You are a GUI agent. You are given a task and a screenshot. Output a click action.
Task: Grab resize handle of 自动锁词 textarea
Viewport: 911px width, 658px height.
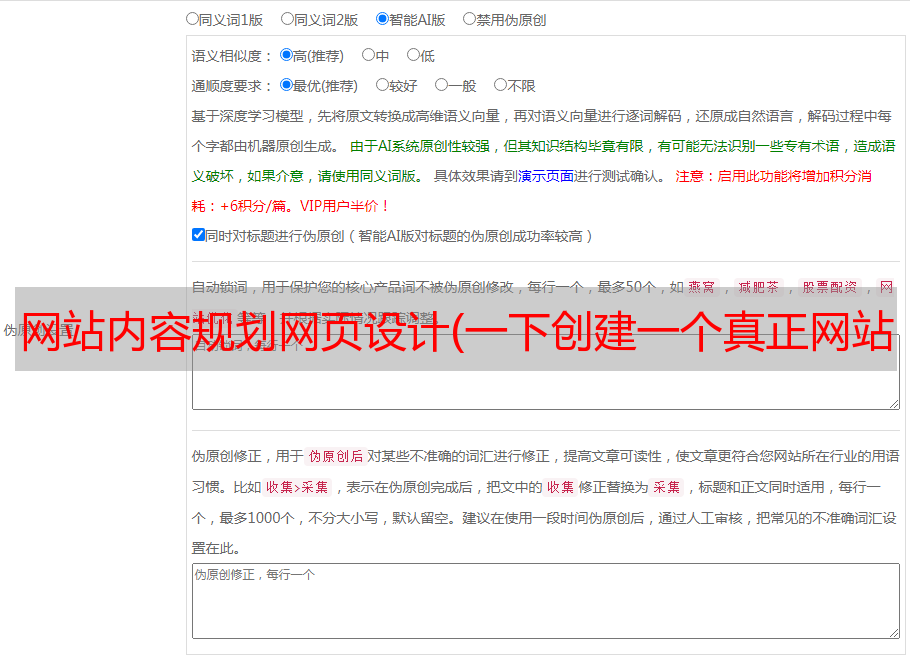894,404
